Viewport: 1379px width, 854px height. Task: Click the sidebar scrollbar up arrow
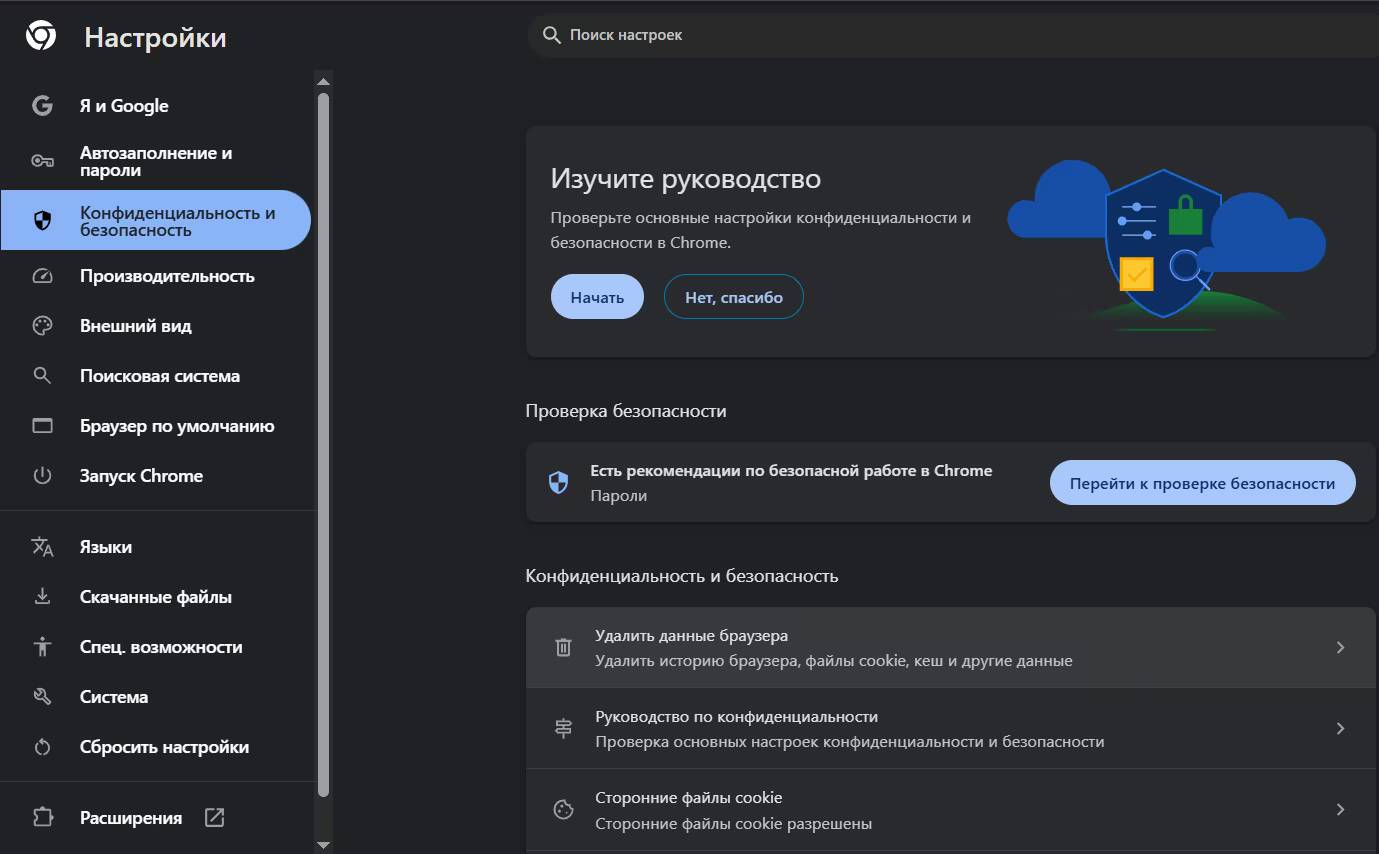[322, 80]
